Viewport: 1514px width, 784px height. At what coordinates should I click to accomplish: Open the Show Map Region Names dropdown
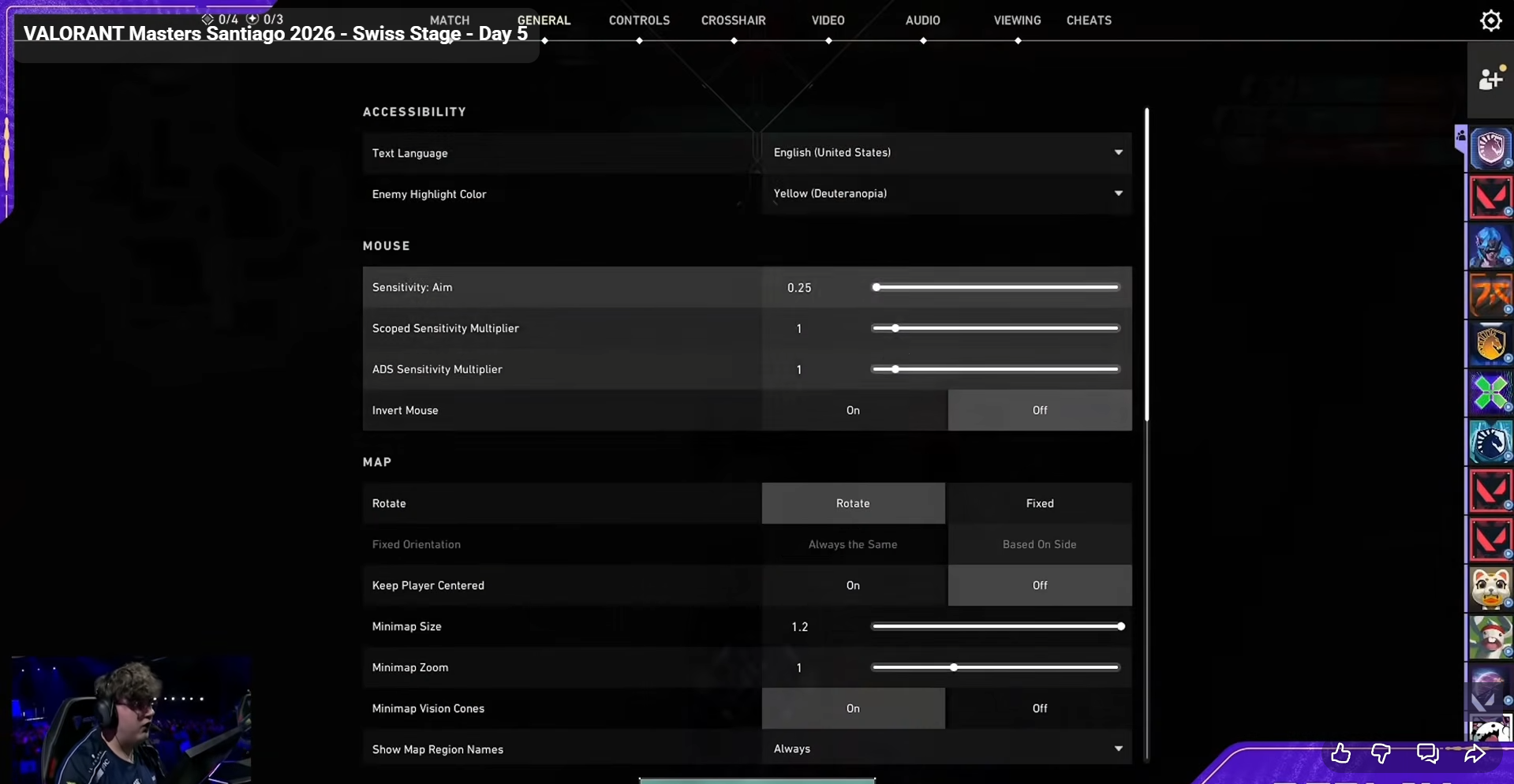(946, 749)
